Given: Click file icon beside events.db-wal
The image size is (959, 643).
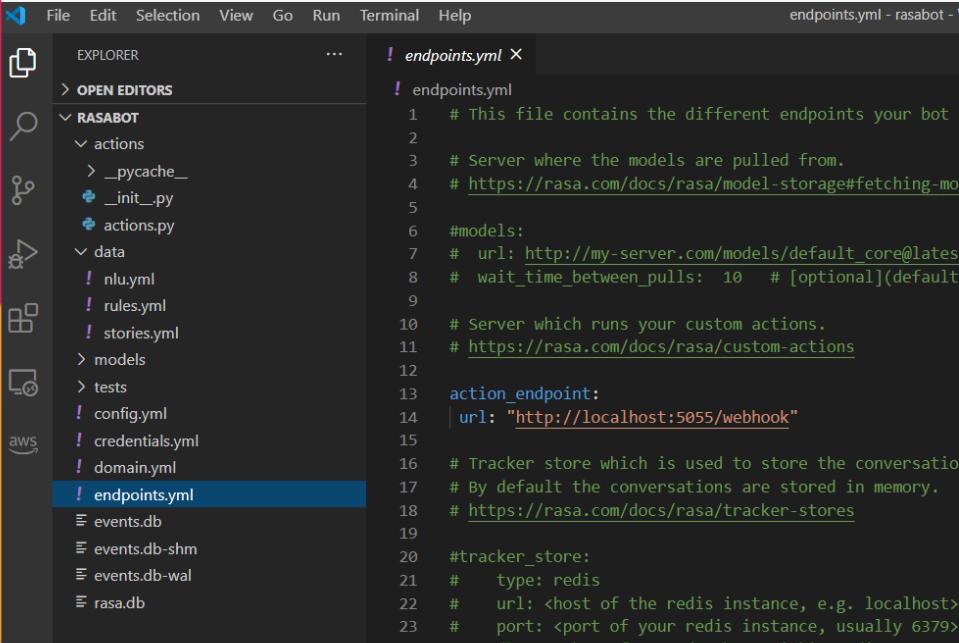Looking at the screenshot, I should point(81,574).
